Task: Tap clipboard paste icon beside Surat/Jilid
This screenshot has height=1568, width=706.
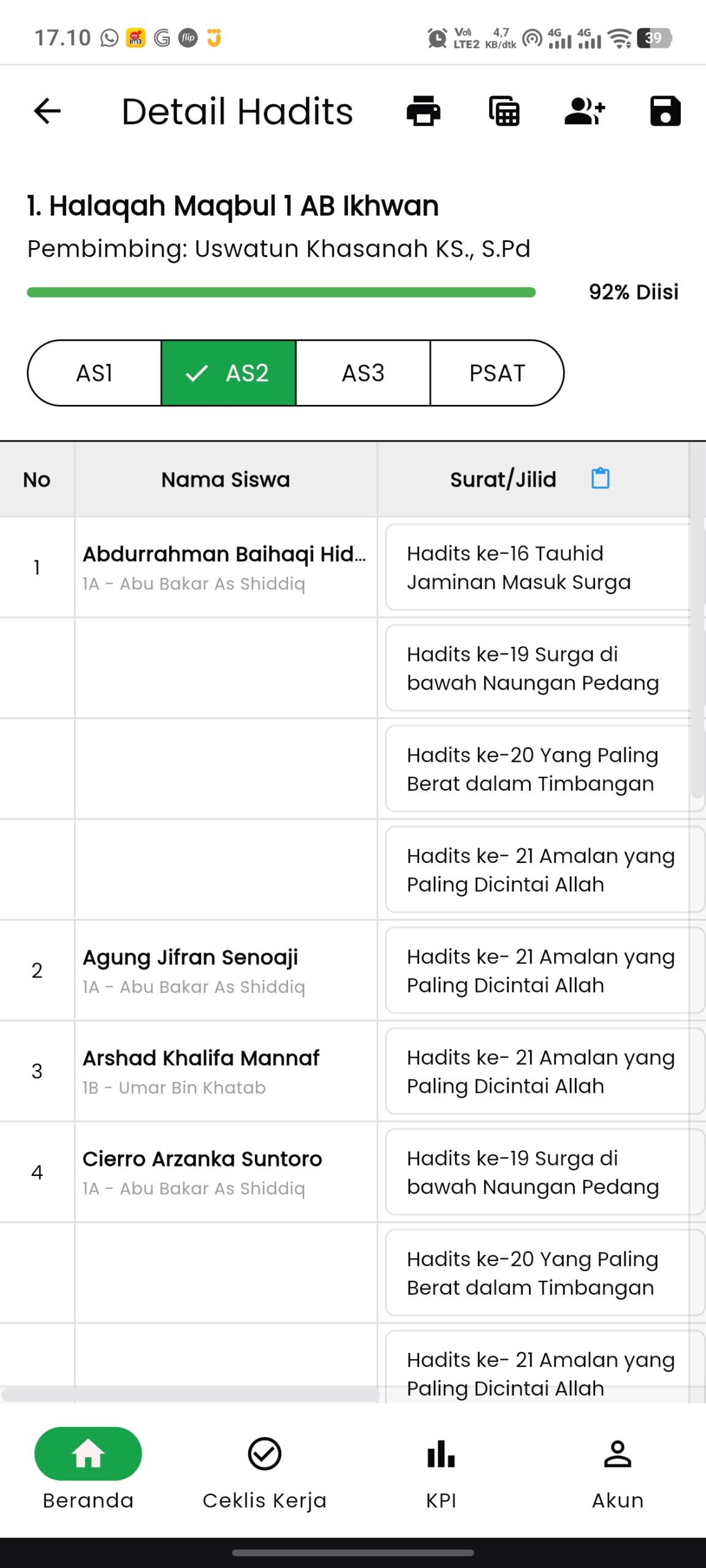Action: (x=601, y=478)
